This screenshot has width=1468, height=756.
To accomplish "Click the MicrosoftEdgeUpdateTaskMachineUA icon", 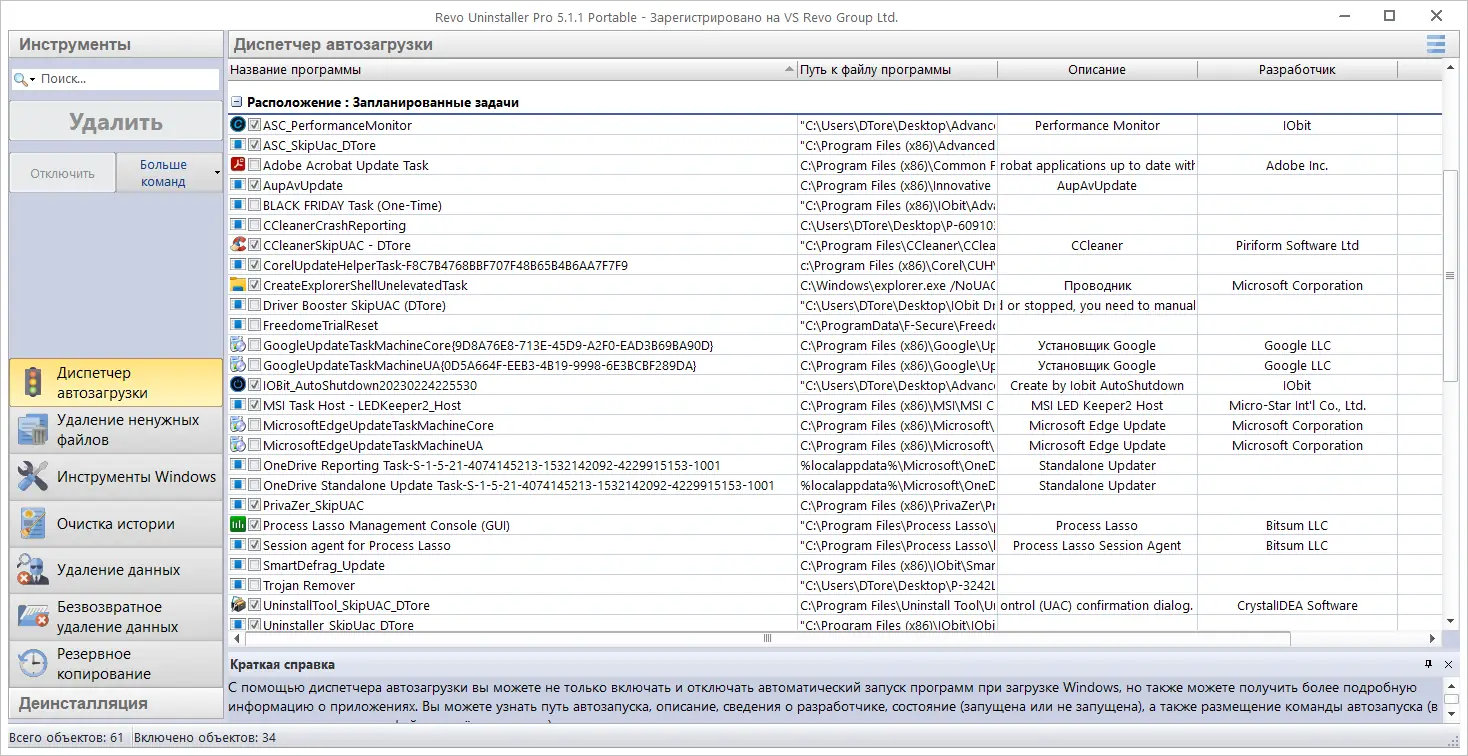I will click(x=238, y=445).
